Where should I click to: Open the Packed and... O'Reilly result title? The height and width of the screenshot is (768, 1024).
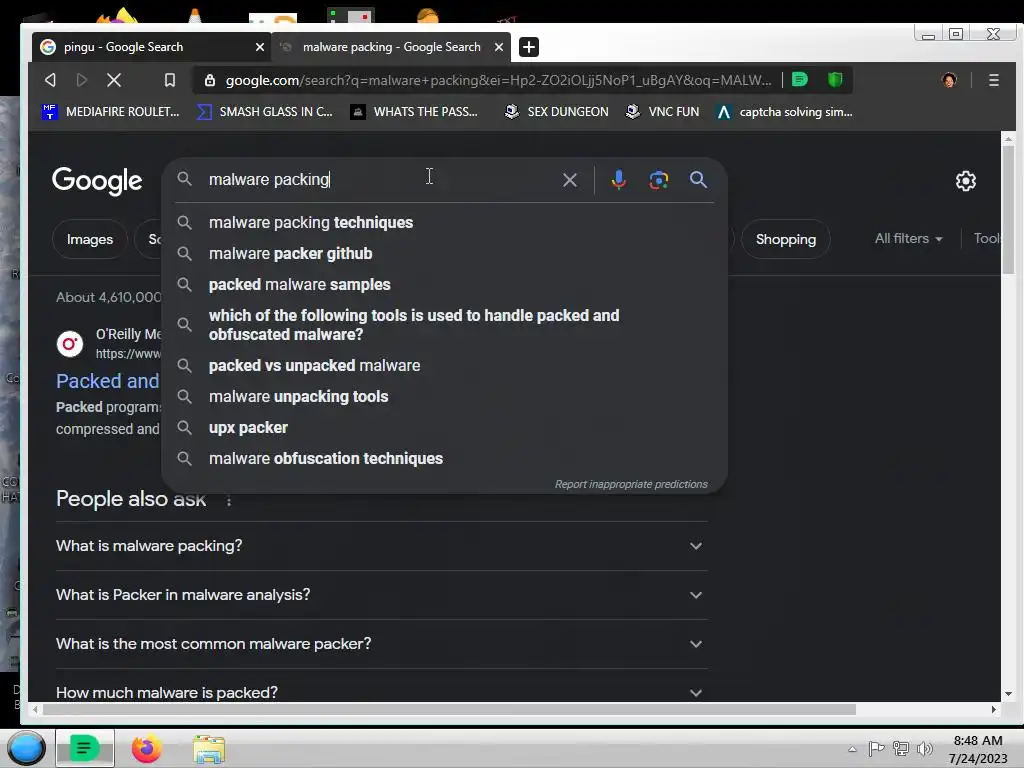click(x=108, y=381)
